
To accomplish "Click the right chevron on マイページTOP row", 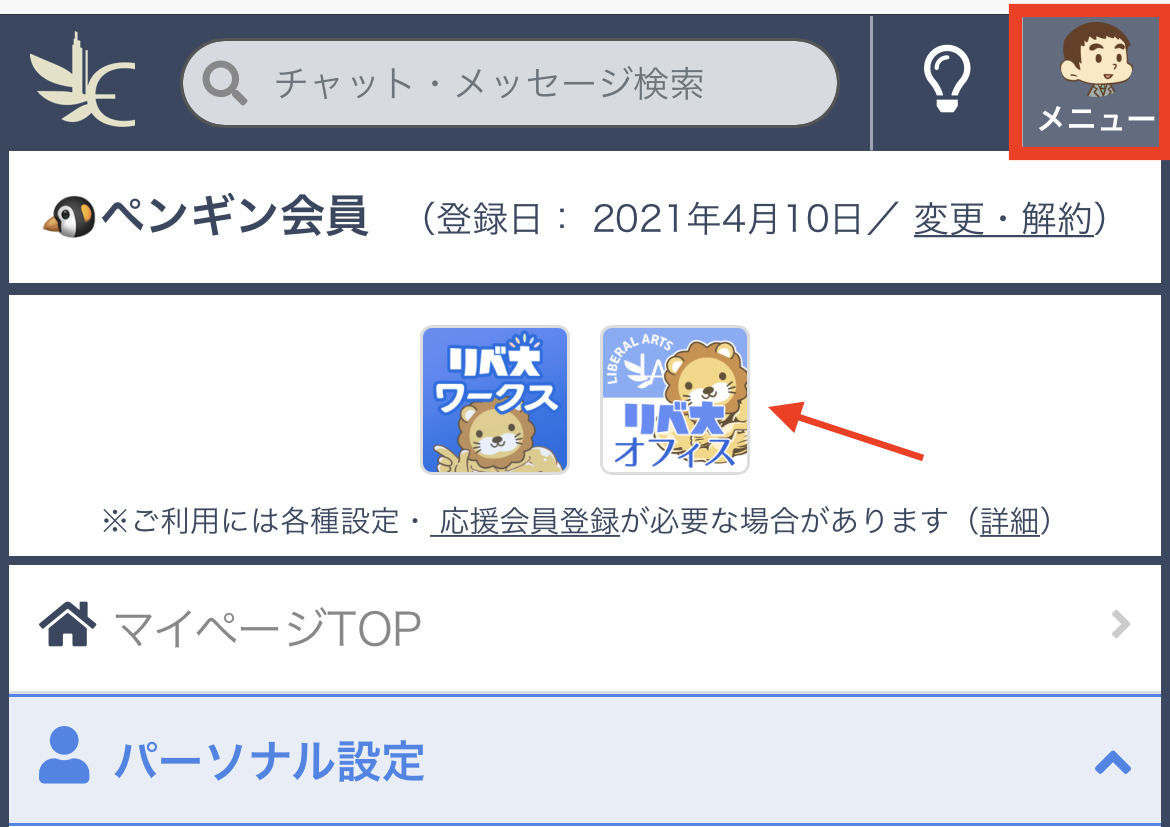I will click(1120, 624).
